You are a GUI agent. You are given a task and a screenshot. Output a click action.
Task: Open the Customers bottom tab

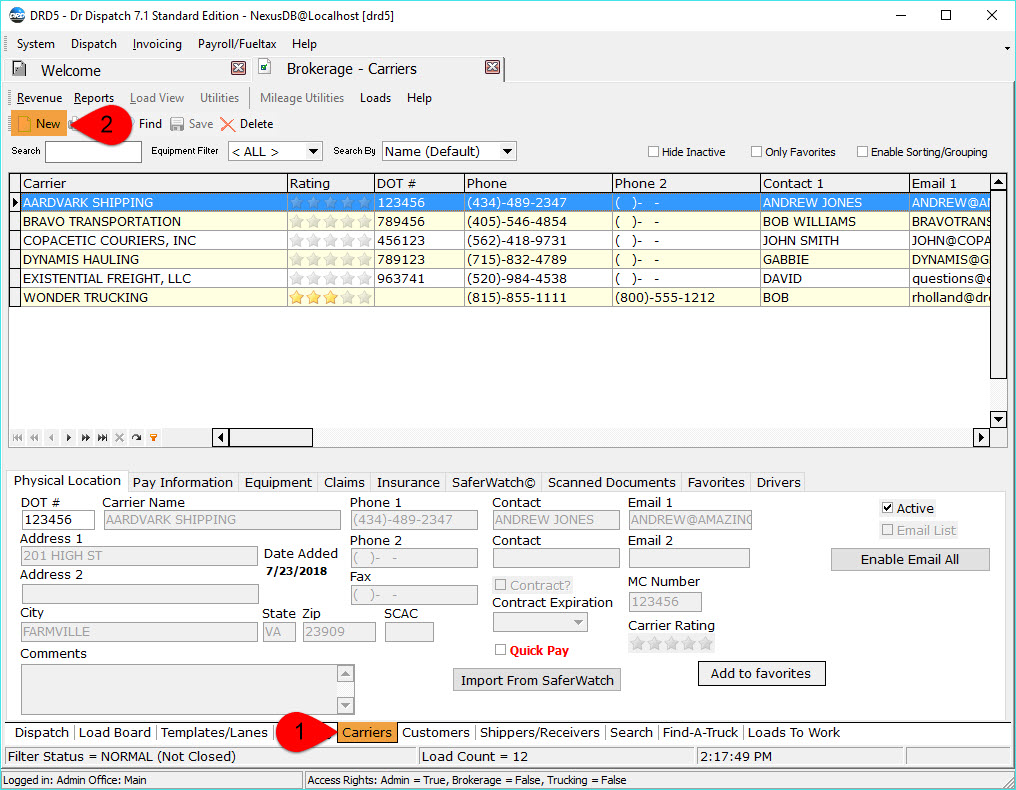point(435,732)
